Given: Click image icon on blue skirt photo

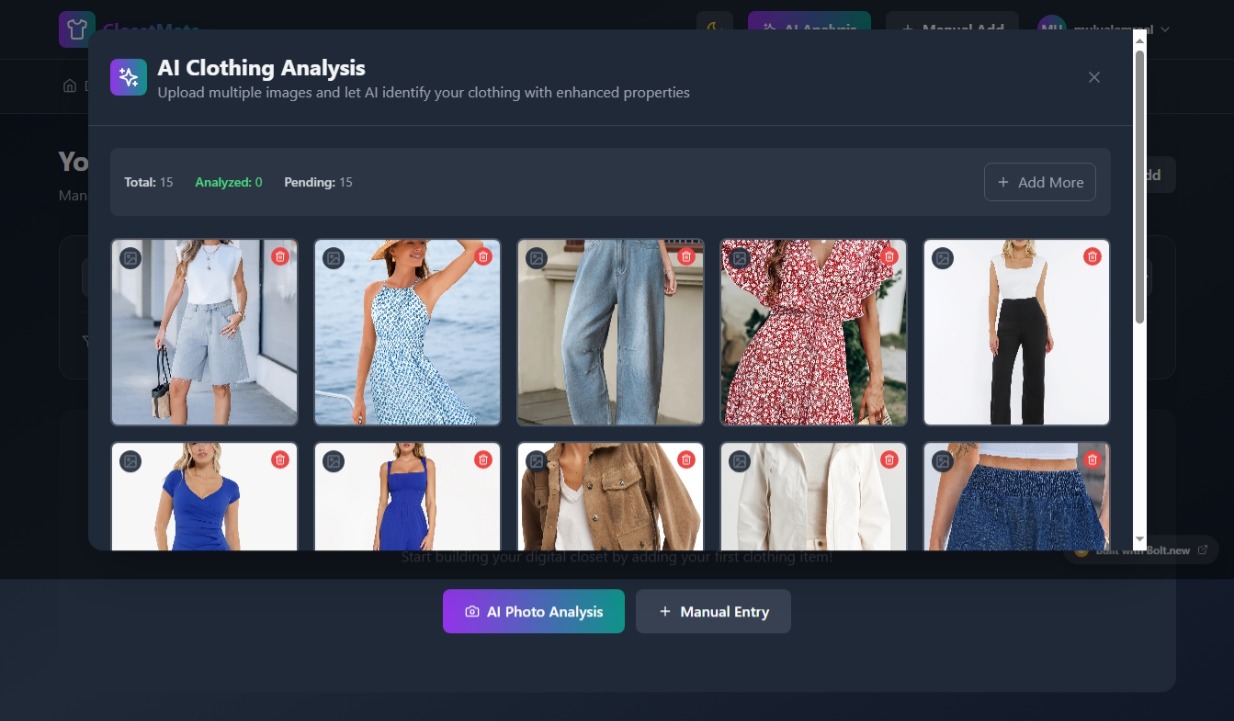Looking at the screenshot, I should (x=942, y=461).
